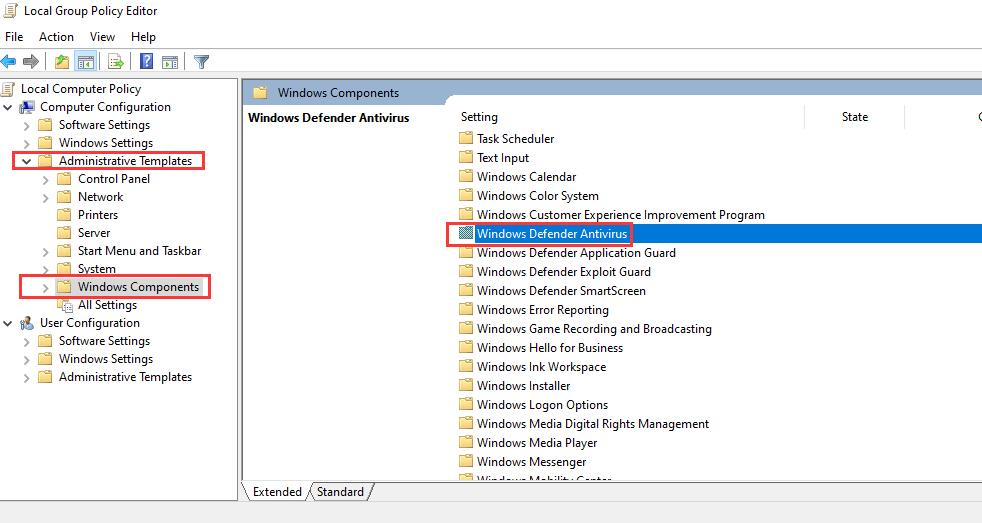
Task: Expand the Control Panel tree node
Action: pyautogui.click(x=45, y=179)
